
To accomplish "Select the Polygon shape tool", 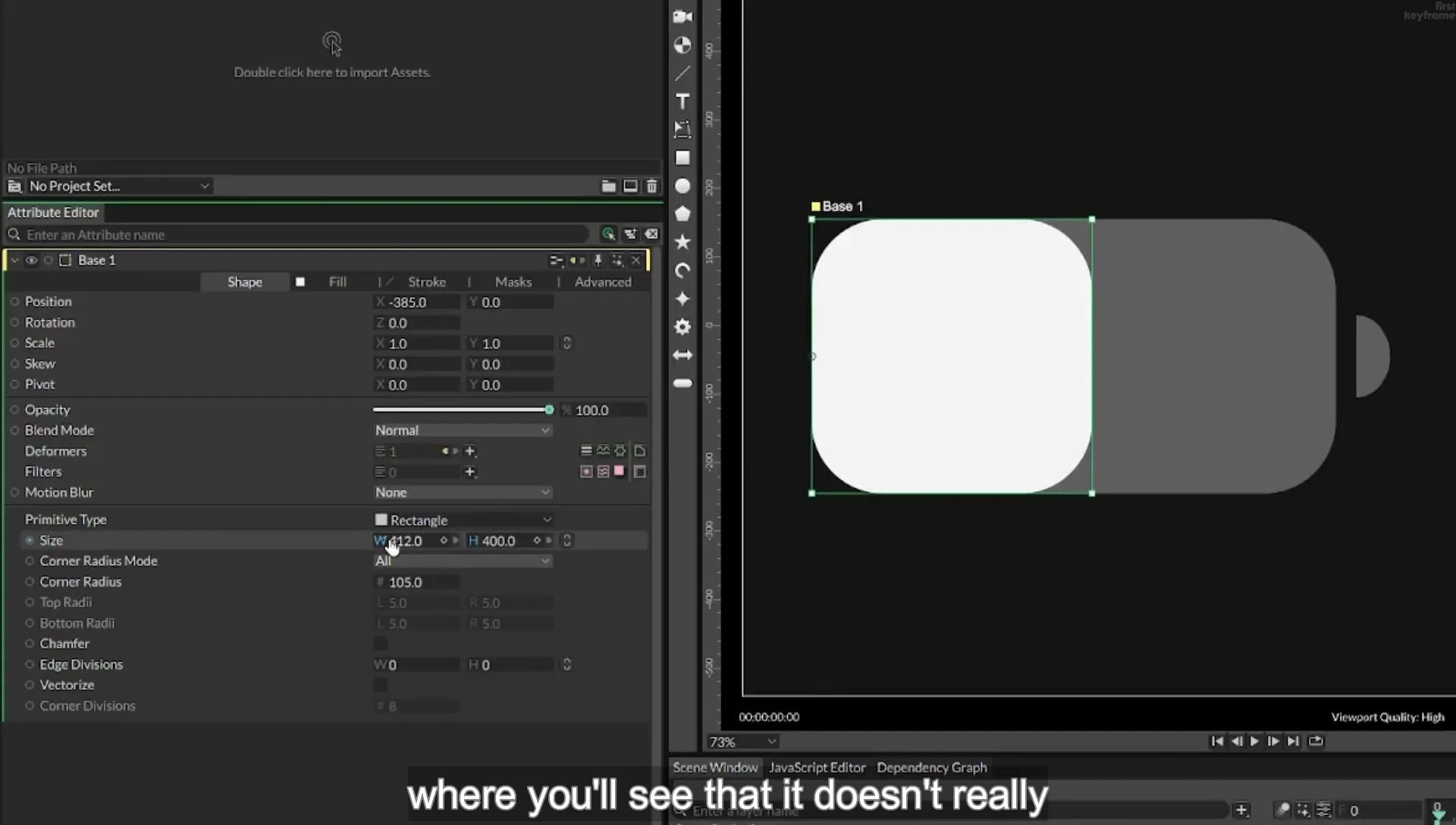I will (682, 214).
